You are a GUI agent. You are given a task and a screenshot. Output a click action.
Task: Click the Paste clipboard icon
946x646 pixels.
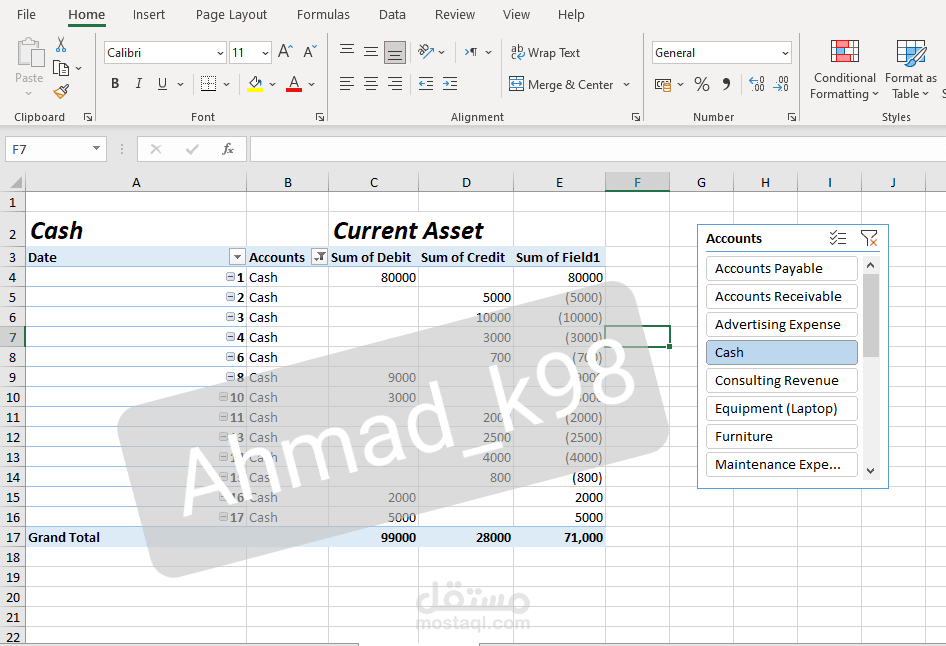click(x=30, y=52)
